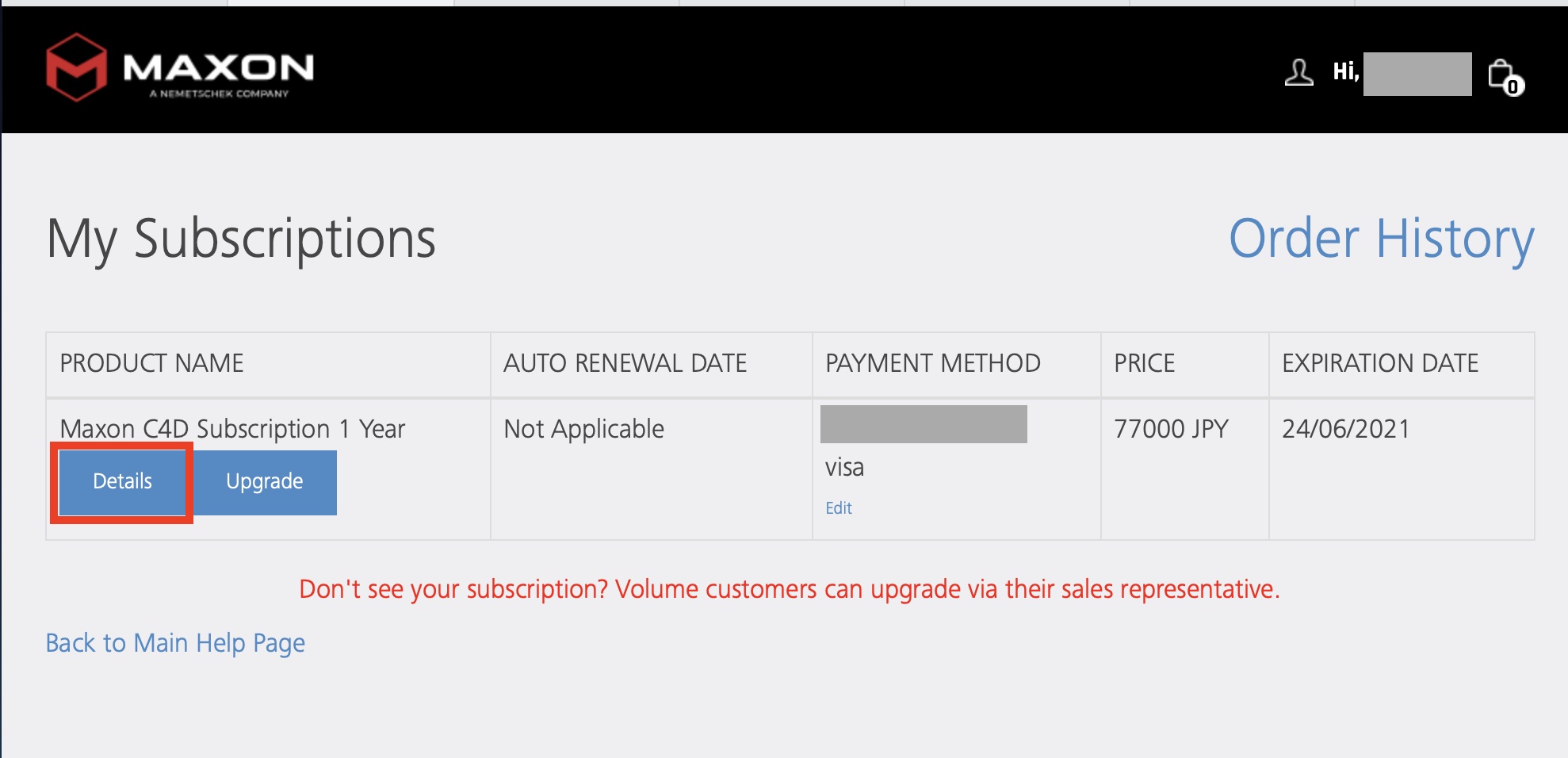Click the PRODUCT NAME column header
This screenshot has height=758, width=1568.
(151, 364)
